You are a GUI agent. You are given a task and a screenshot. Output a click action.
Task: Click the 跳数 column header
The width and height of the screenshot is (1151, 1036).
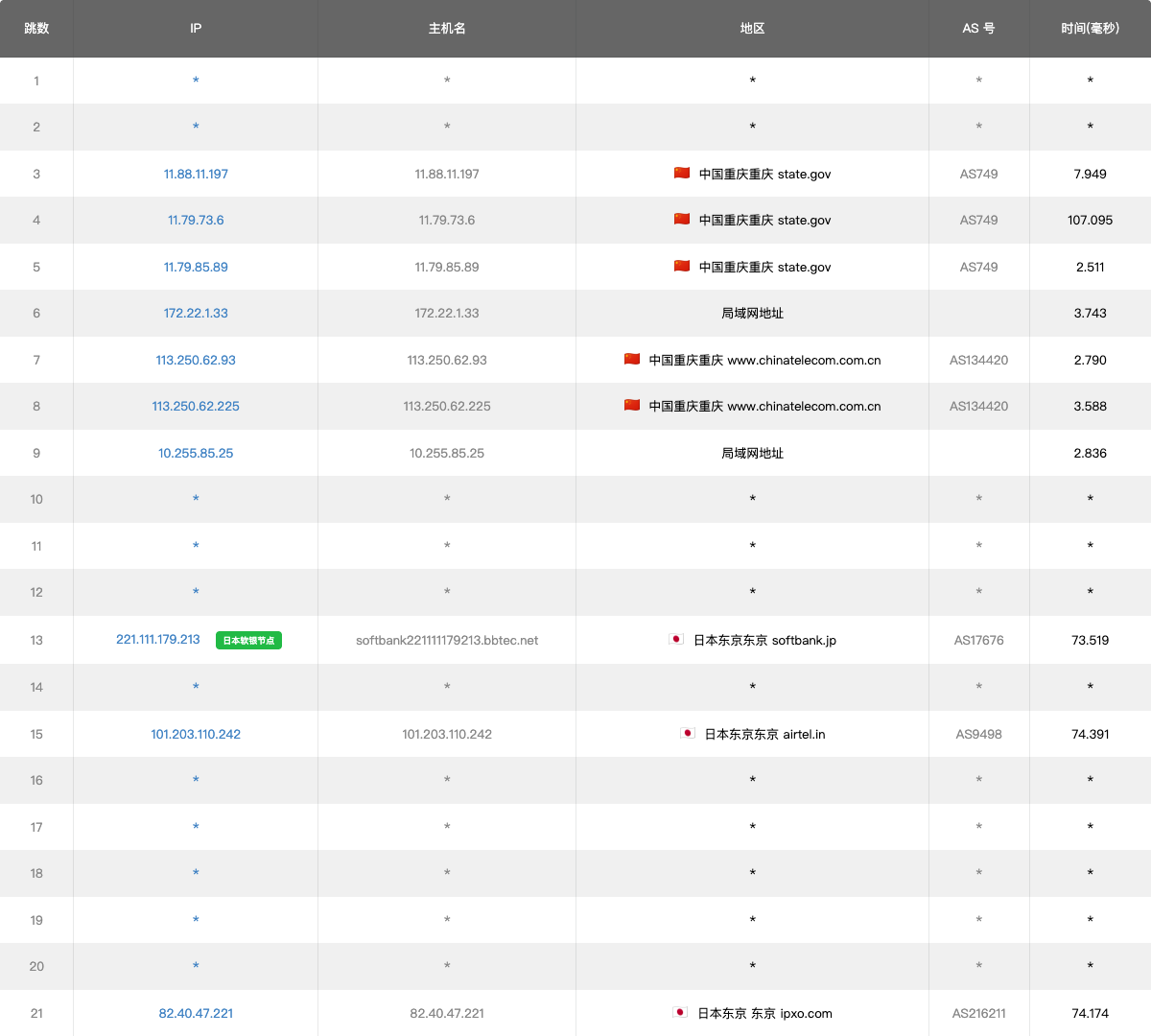[x=36, y=29]
